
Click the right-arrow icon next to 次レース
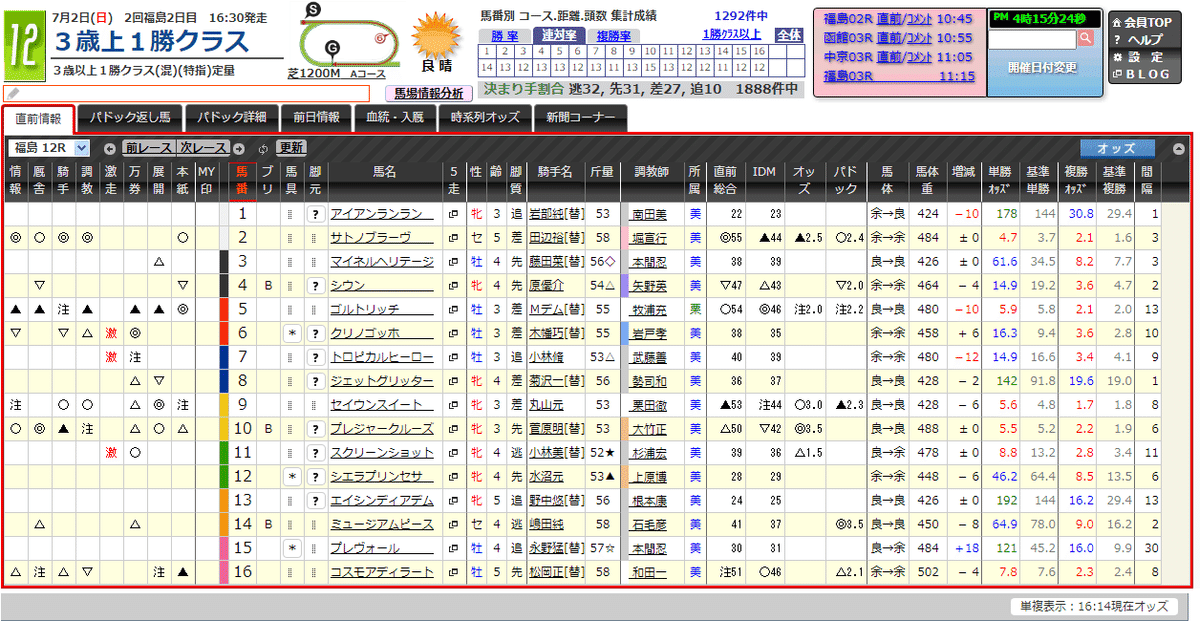coord(238,149)
